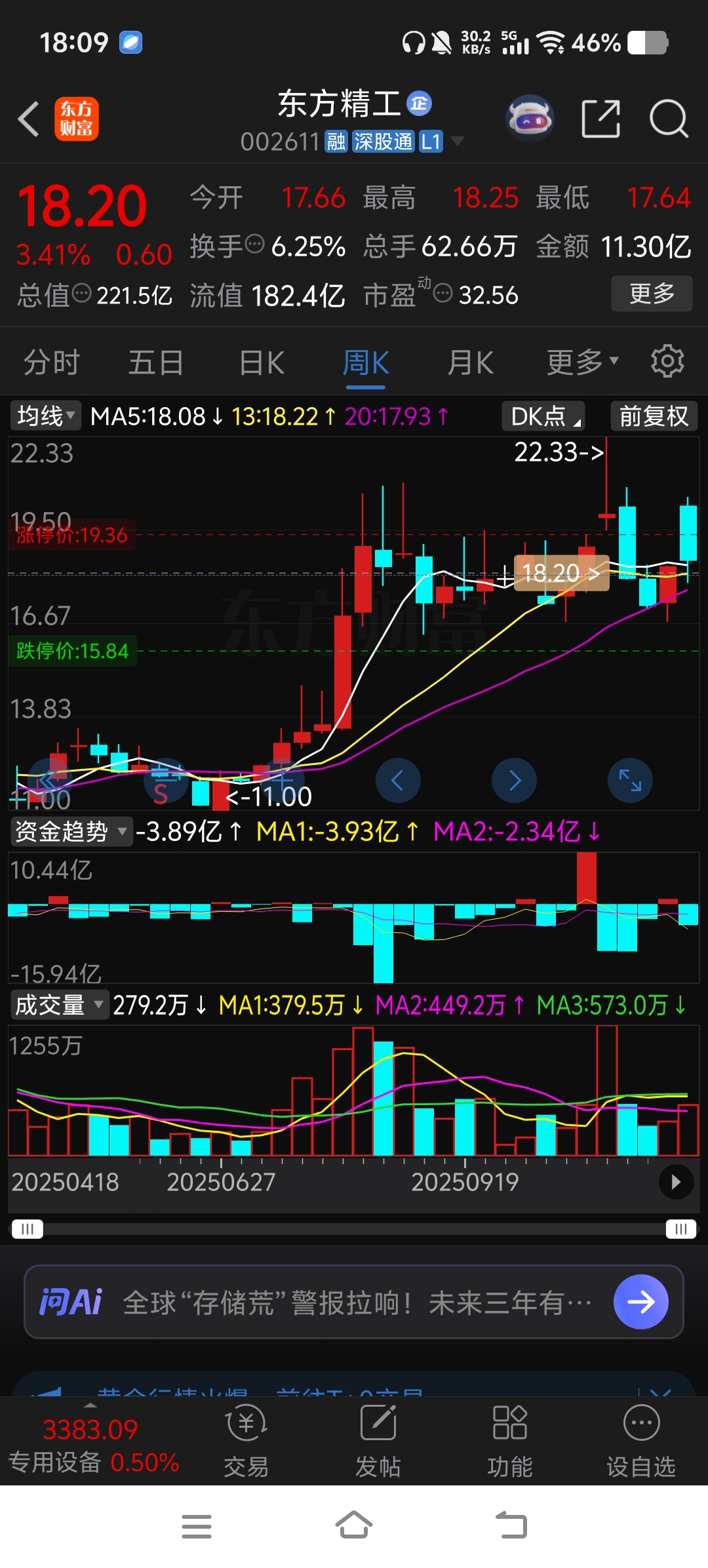Tap the 20250627 date label
708x1568 pixels.
click(x=221, y=1182)
